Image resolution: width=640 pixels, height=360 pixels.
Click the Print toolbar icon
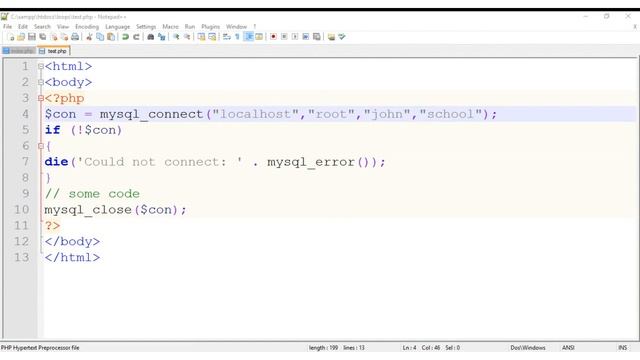pyautogui.click(x=75, y=37)
